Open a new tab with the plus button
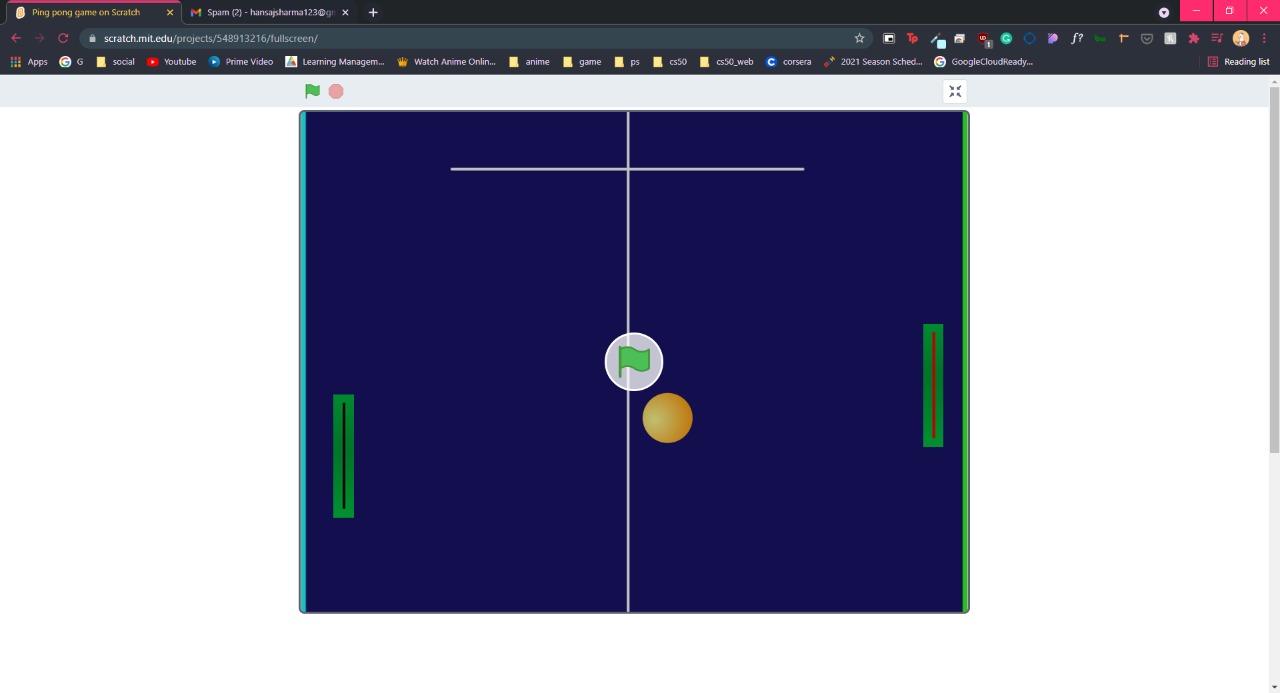Screen dimensions: 1280x693 pos(373,12)
